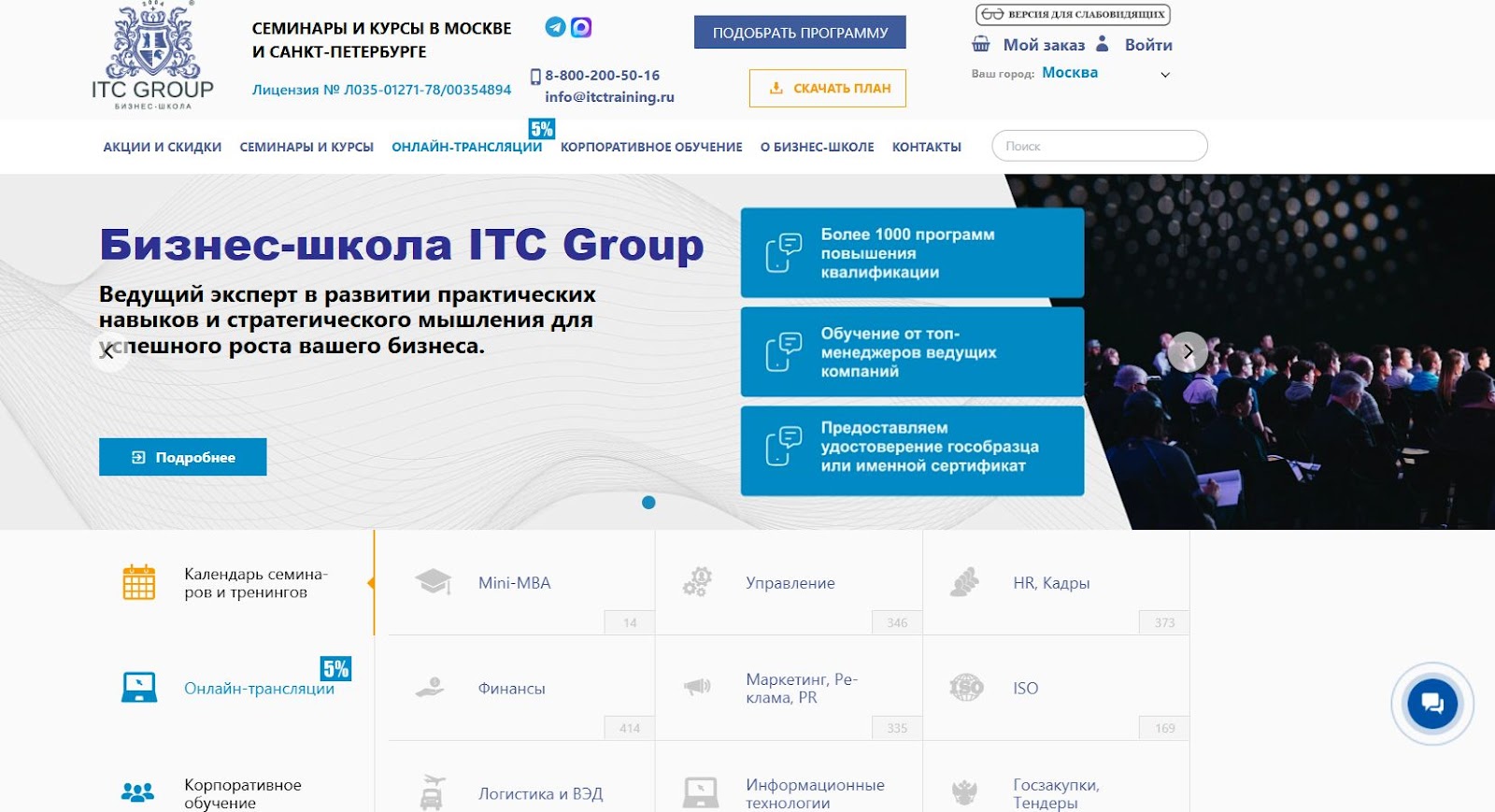Go to the next banner slide
This screenshot has width=1495, height=812.
(1188, 352)
